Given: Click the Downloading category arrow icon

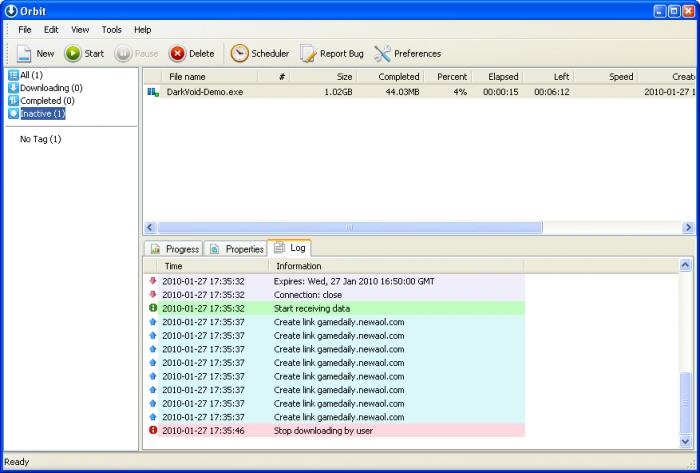Looking at the screenshot, I should point(13,88).
